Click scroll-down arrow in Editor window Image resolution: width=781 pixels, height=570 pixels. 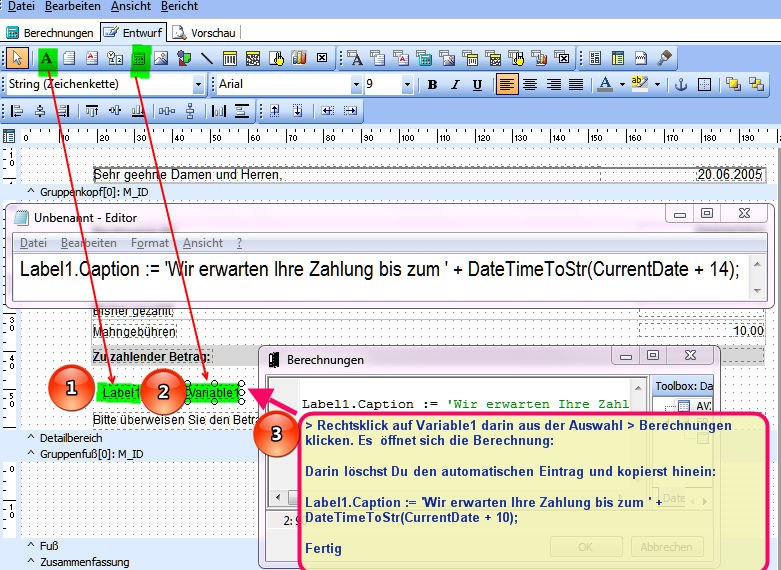click(757, 290)
